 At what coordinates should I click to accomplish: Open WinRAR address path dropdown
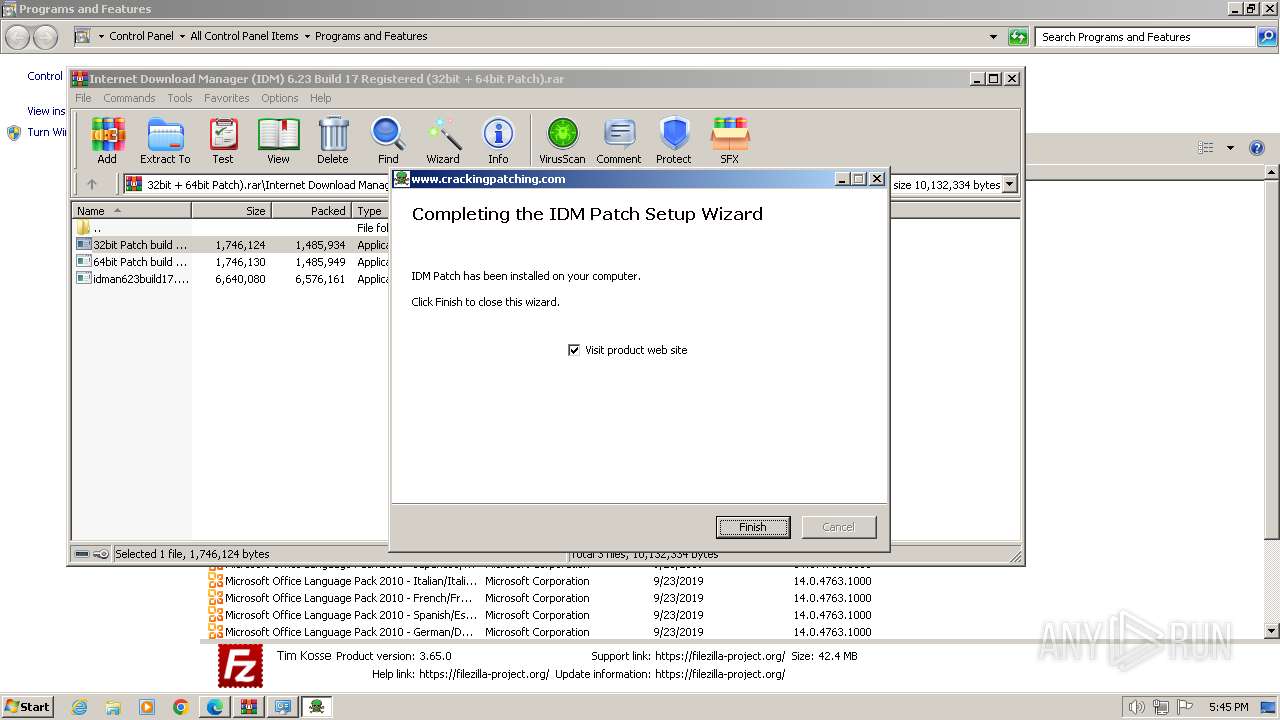[1009, 184]
